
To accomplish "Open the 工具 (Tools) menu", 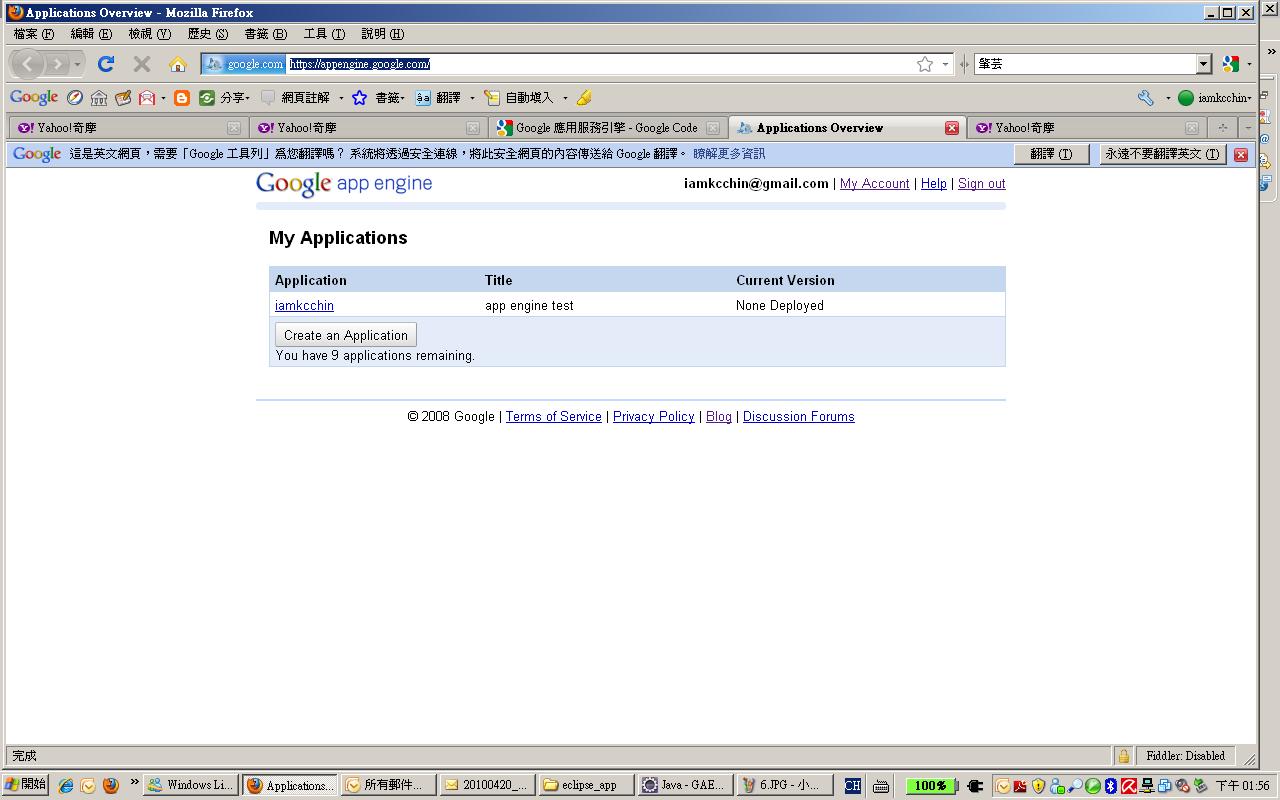I will pyautogui.click(x=324, y=34).
